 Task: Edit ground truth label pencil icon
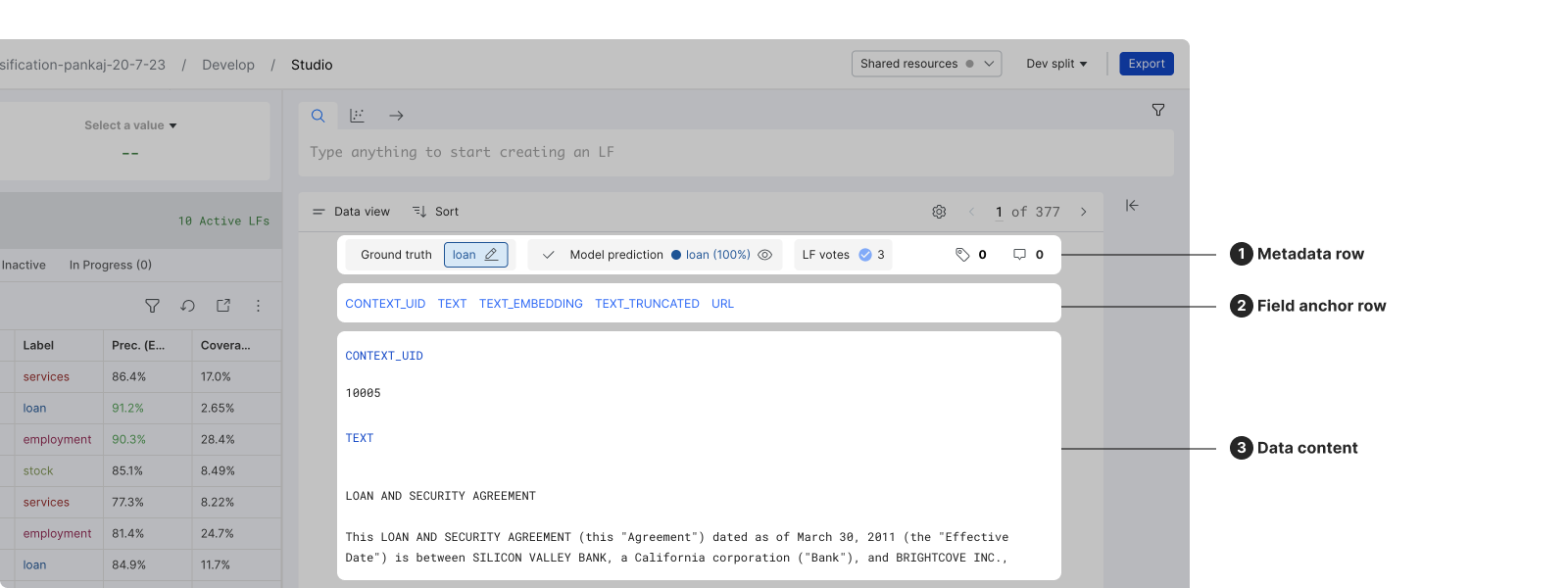491,255
